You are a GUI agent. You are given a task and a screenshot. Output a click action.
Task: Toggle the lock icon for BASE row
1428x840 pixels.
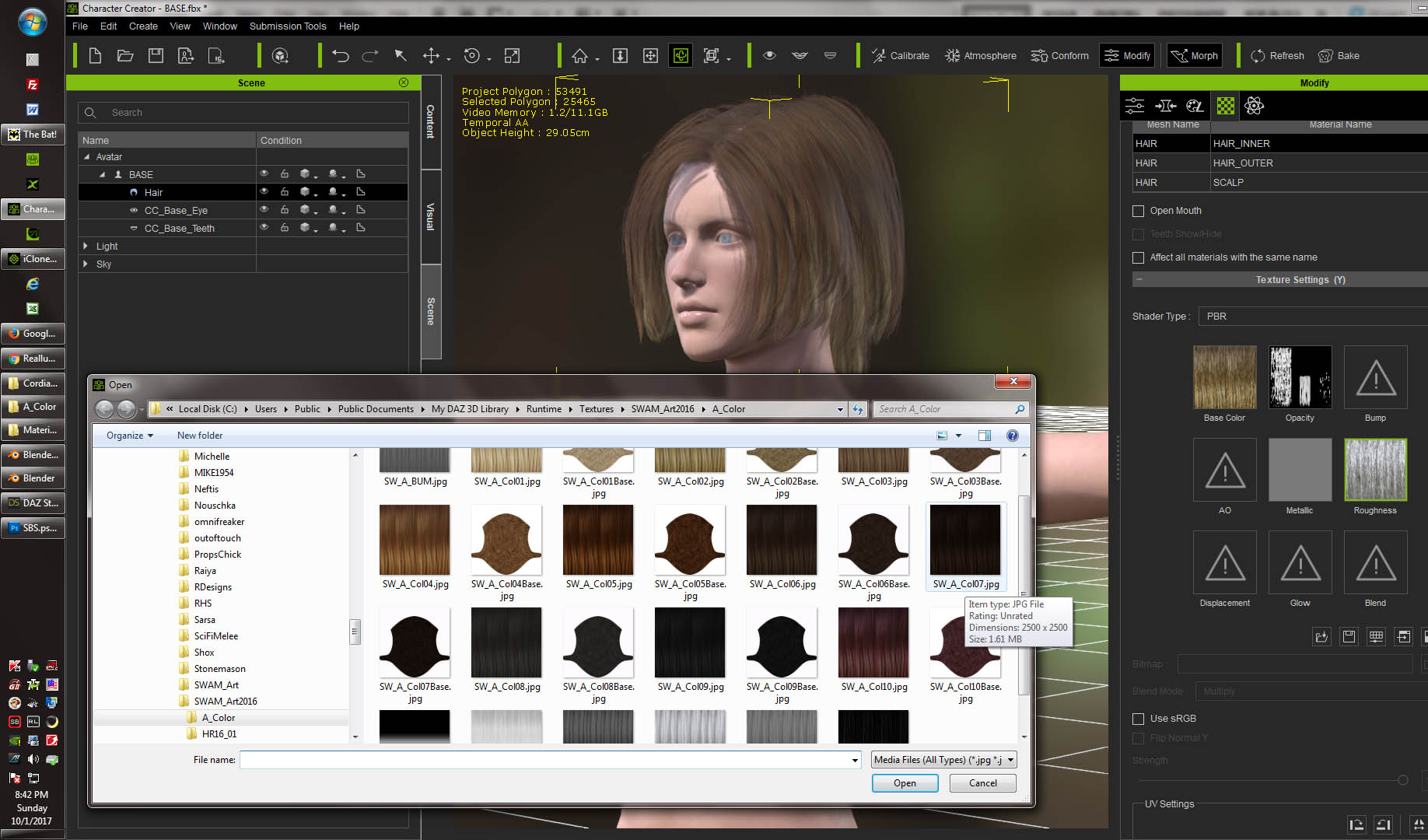coord(285,173)
